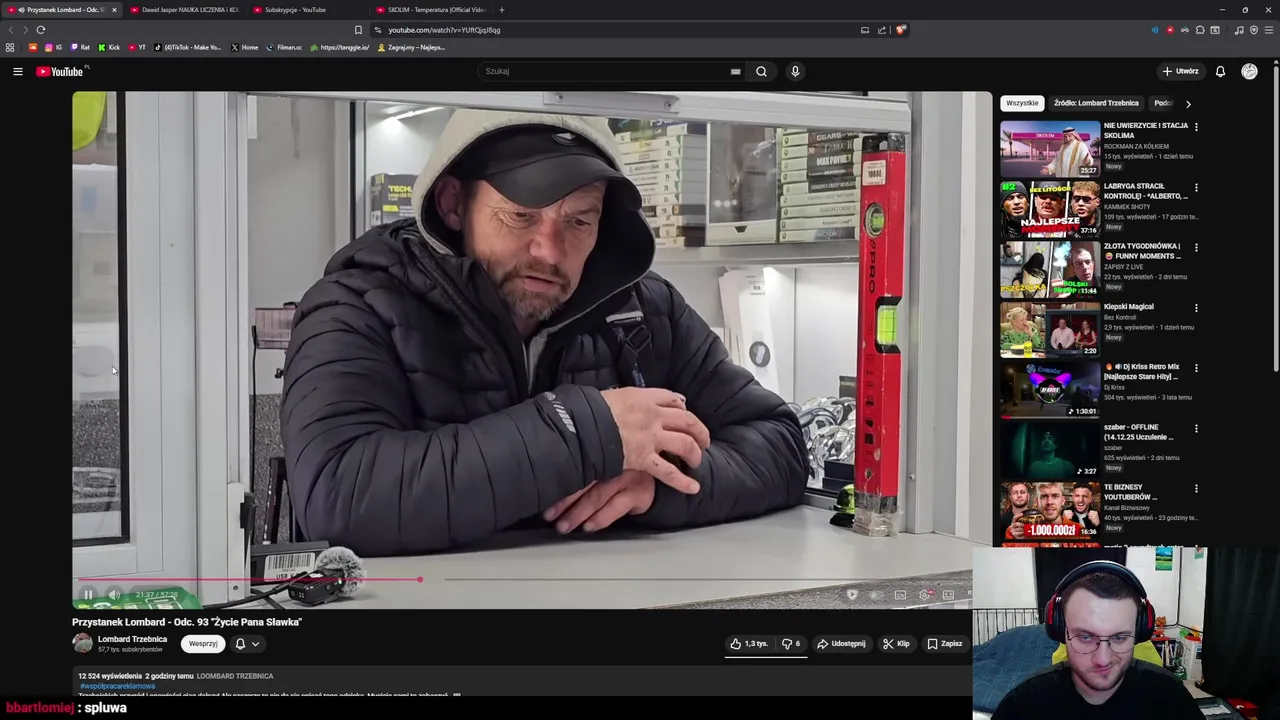Open options for TE BIZNESY YOUTUBERÓW video
Image resolution: width=1280 pixels, height=720 pixels.
click(x=1196, y=488)
